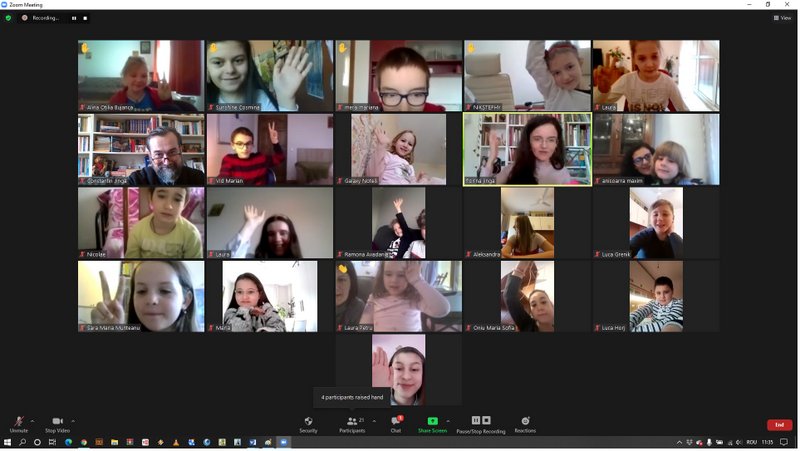The image size is (800, 451).
Task: Expand share options arrow beside Share Screen
Action: pyautogui.click(x=448, y=421)
